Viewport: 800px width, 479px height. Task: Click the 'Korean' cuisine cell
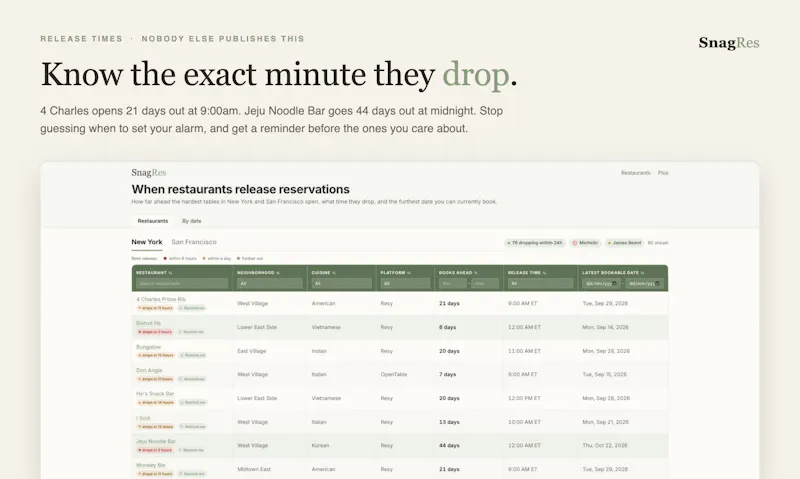pos(320,445)
